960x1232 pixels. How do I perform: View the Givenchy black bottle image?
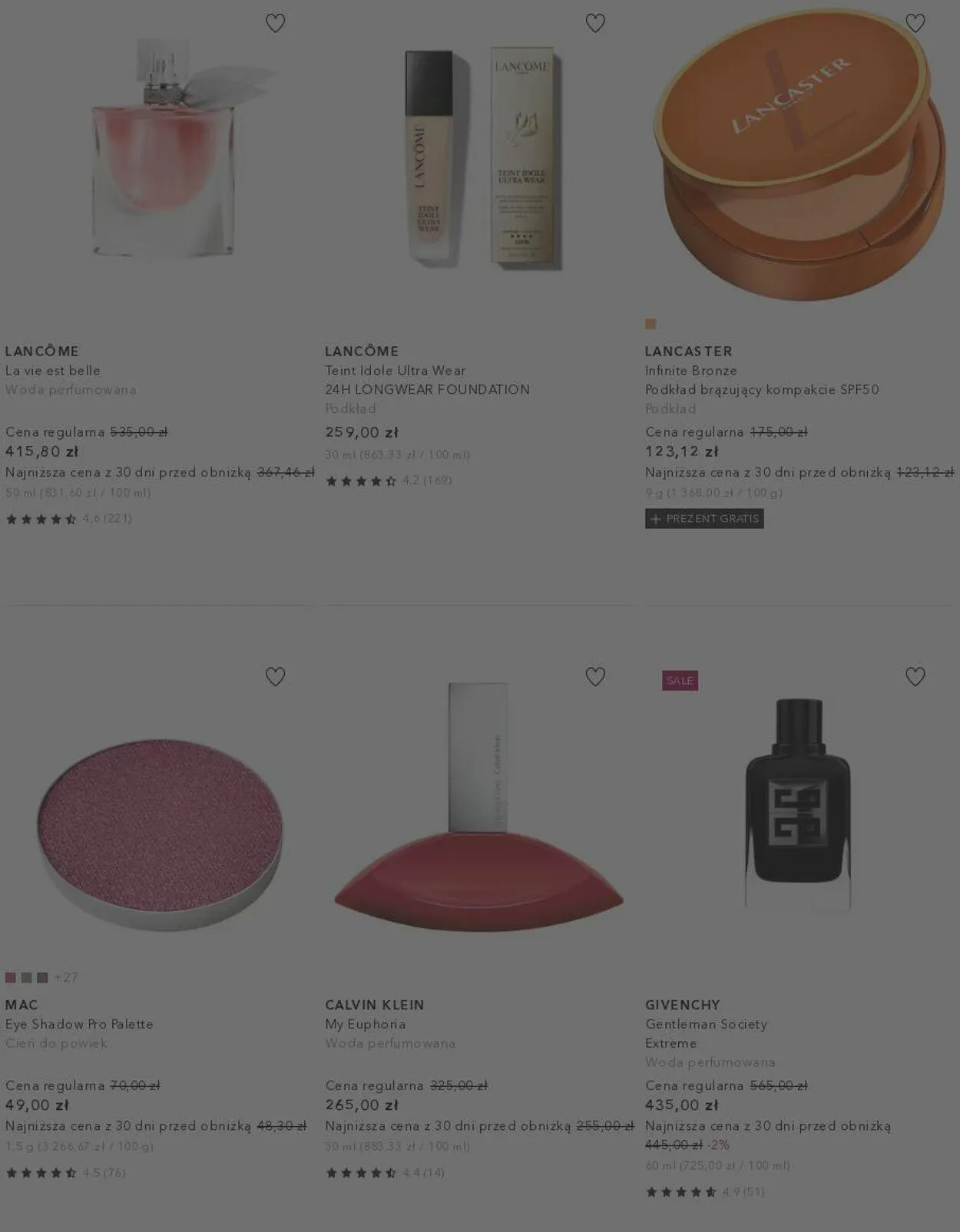(x=798, y=802)
